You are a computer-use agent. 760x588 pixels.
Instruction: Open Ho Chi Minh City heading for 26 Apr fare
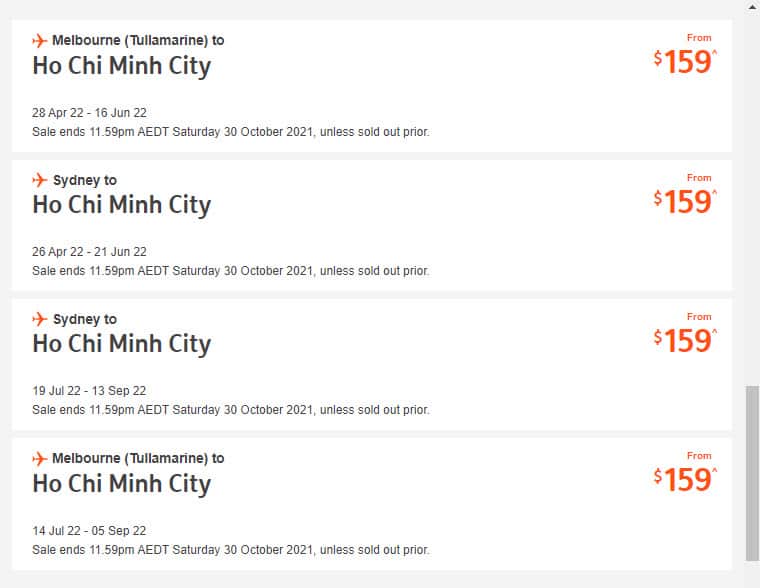coord(121,205)
